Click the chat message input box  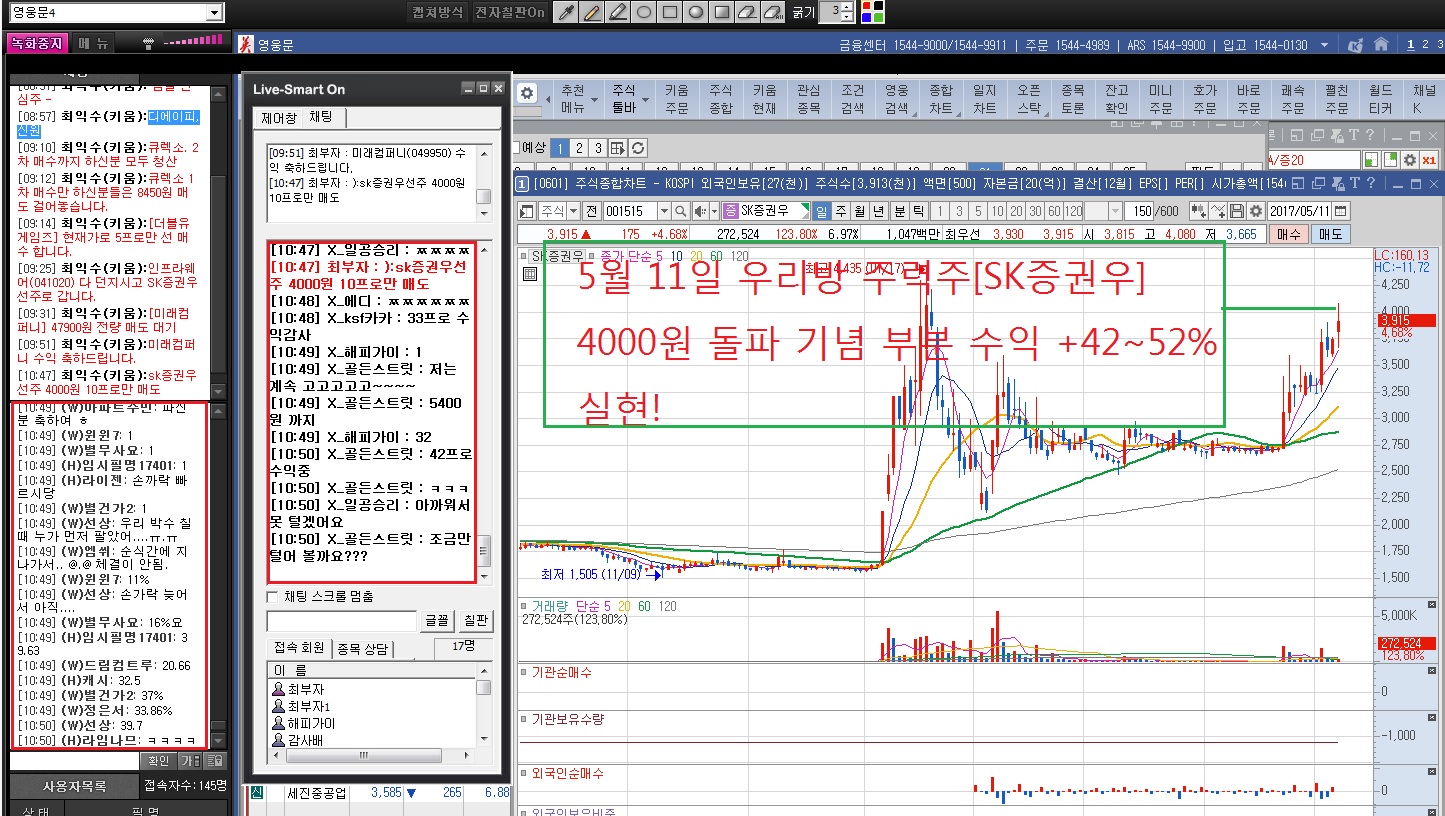[x=341, y=621]
